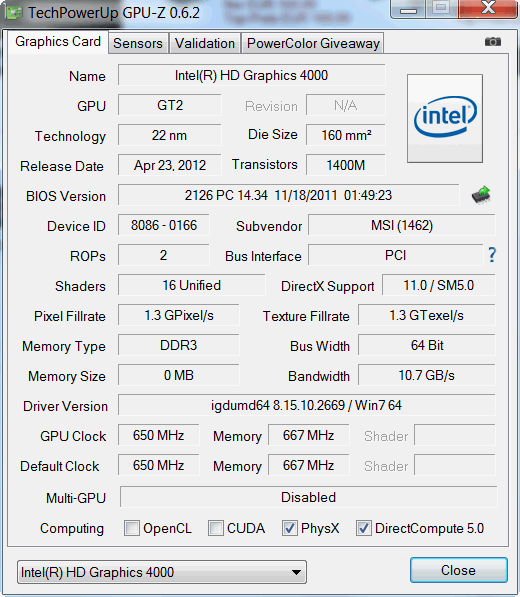Click the GPU-Z title bar app icon
Viewport: 520px width, 597px height.
[14, 13]
